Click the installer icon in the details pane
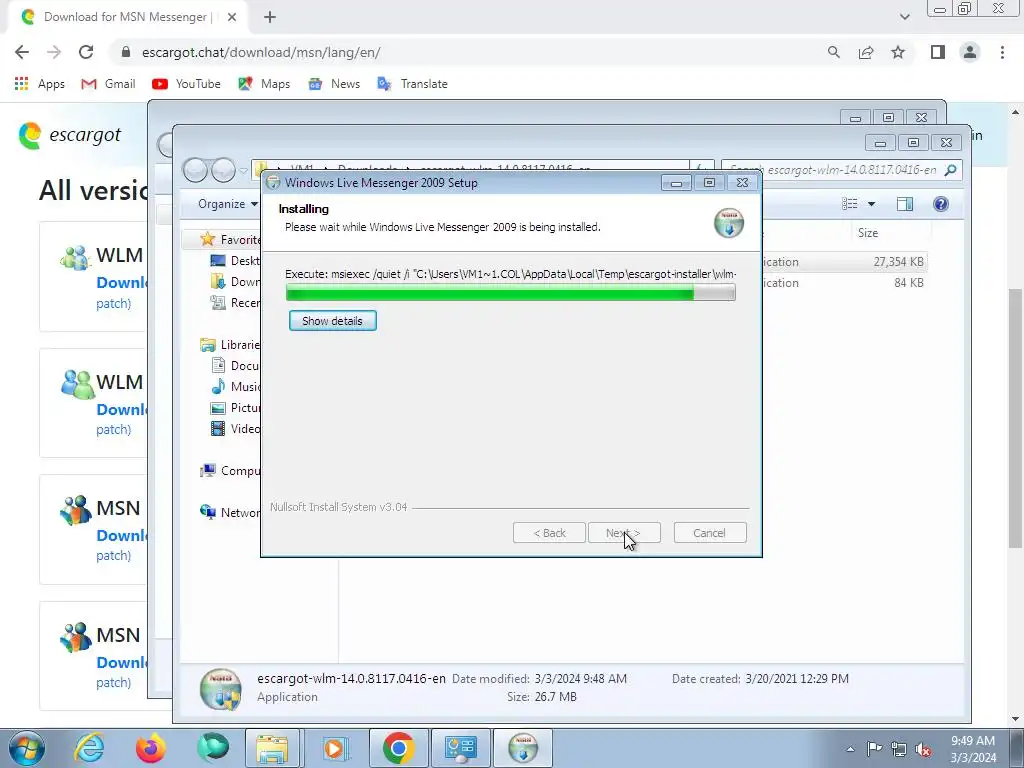1024x768 pixels. 221,689
